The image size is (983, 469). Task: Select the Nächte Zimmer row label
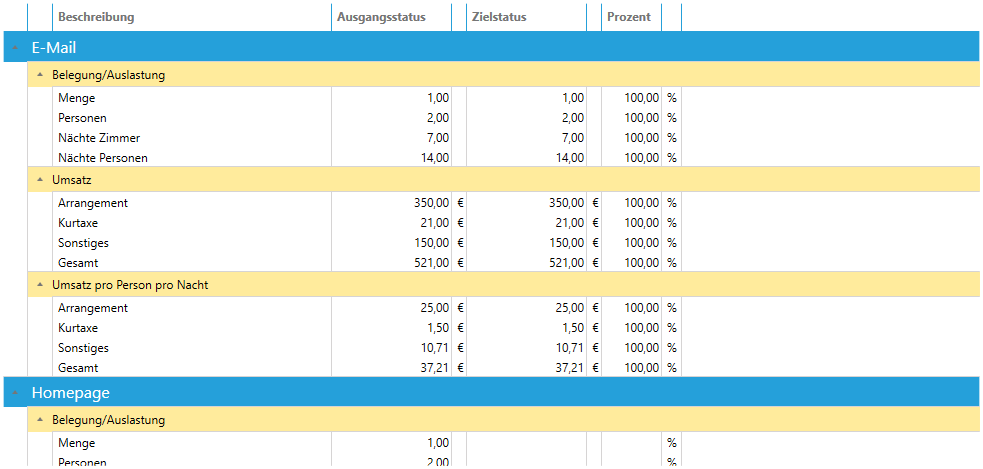click(x=99, y=138)
